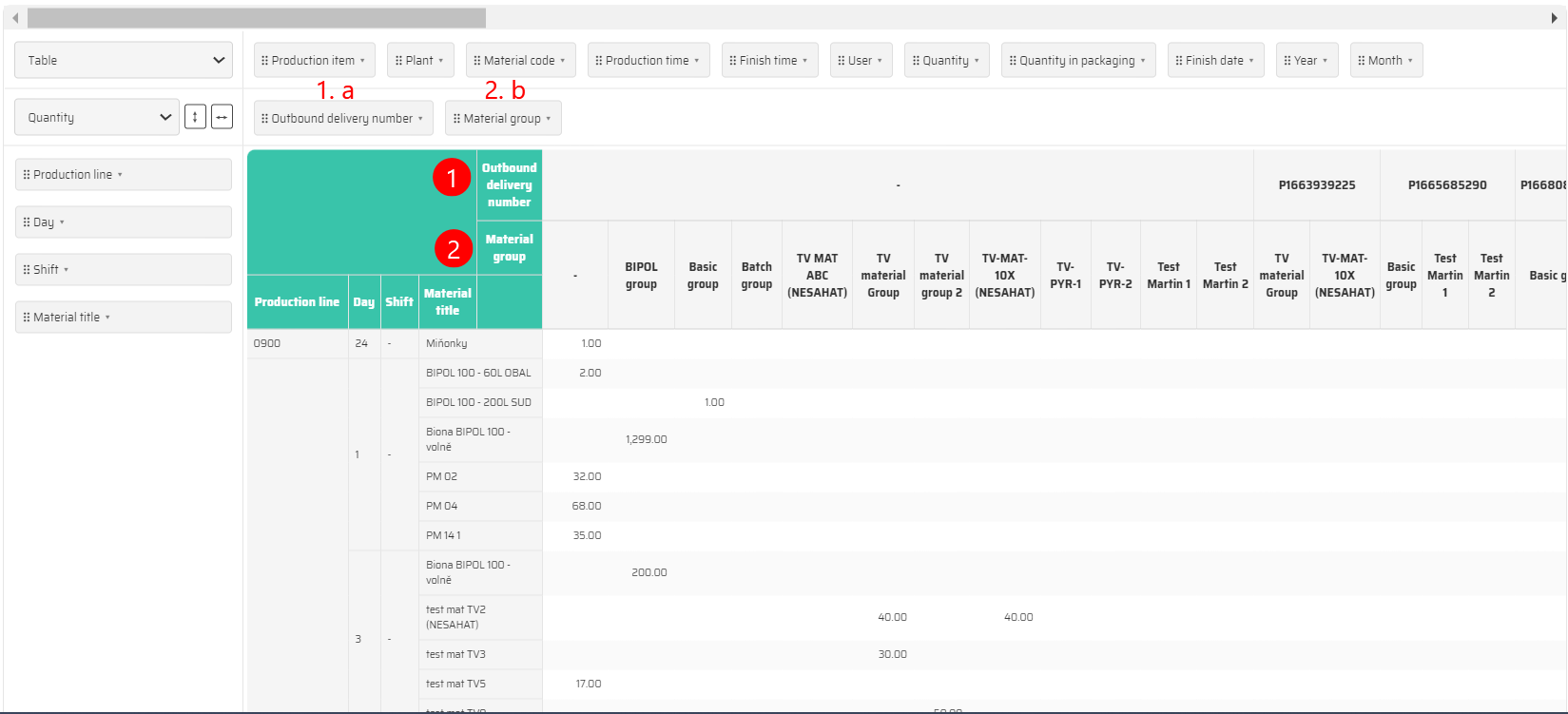Click the right scroll arrow of the scrollbar
The image size is (1568, 714).
pyautogui.click(x=1555, y=18)
